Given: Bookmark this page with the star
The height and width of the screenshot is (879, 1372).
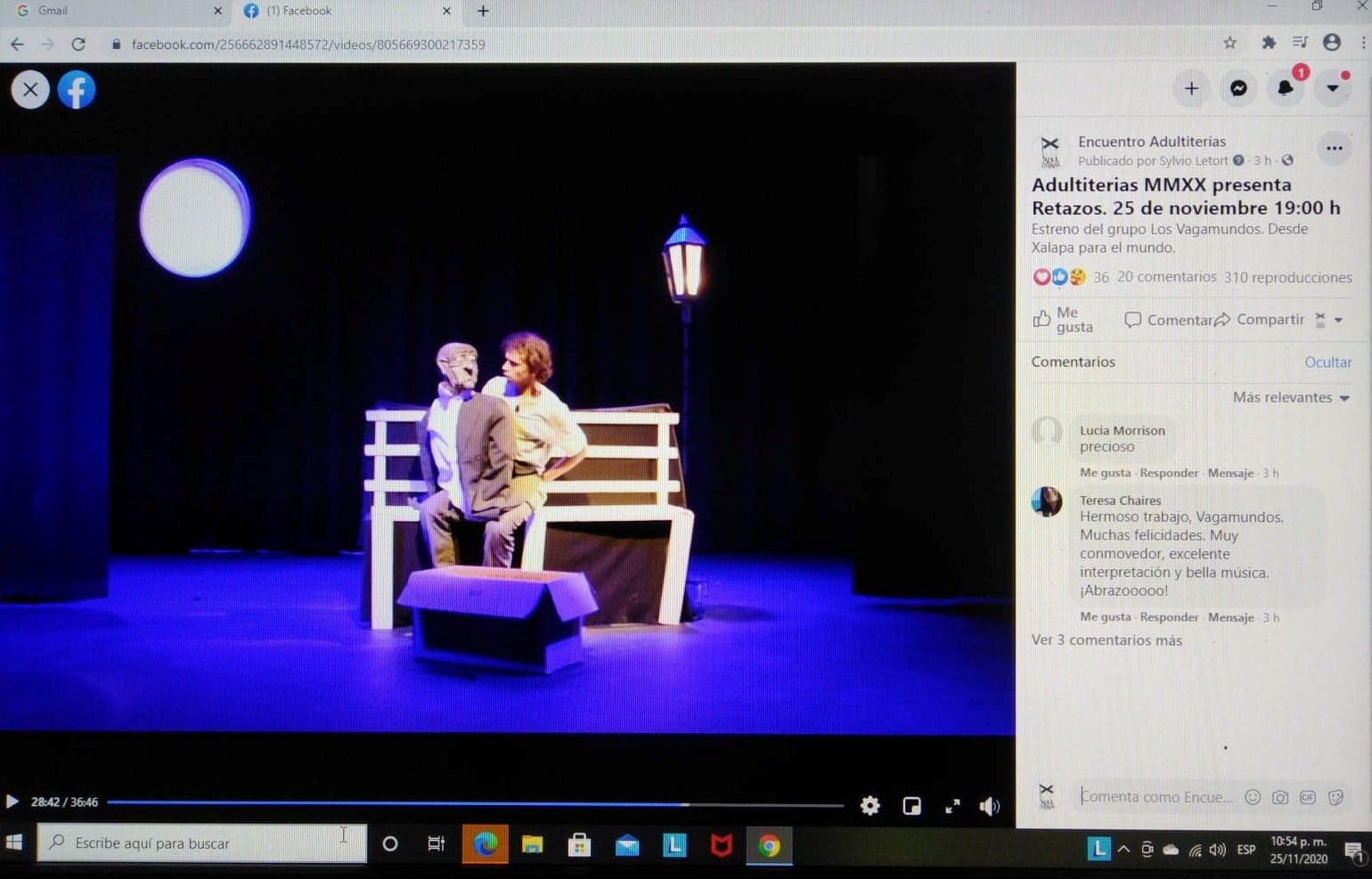Looking at the screenshot, I should coord(1230,43).
